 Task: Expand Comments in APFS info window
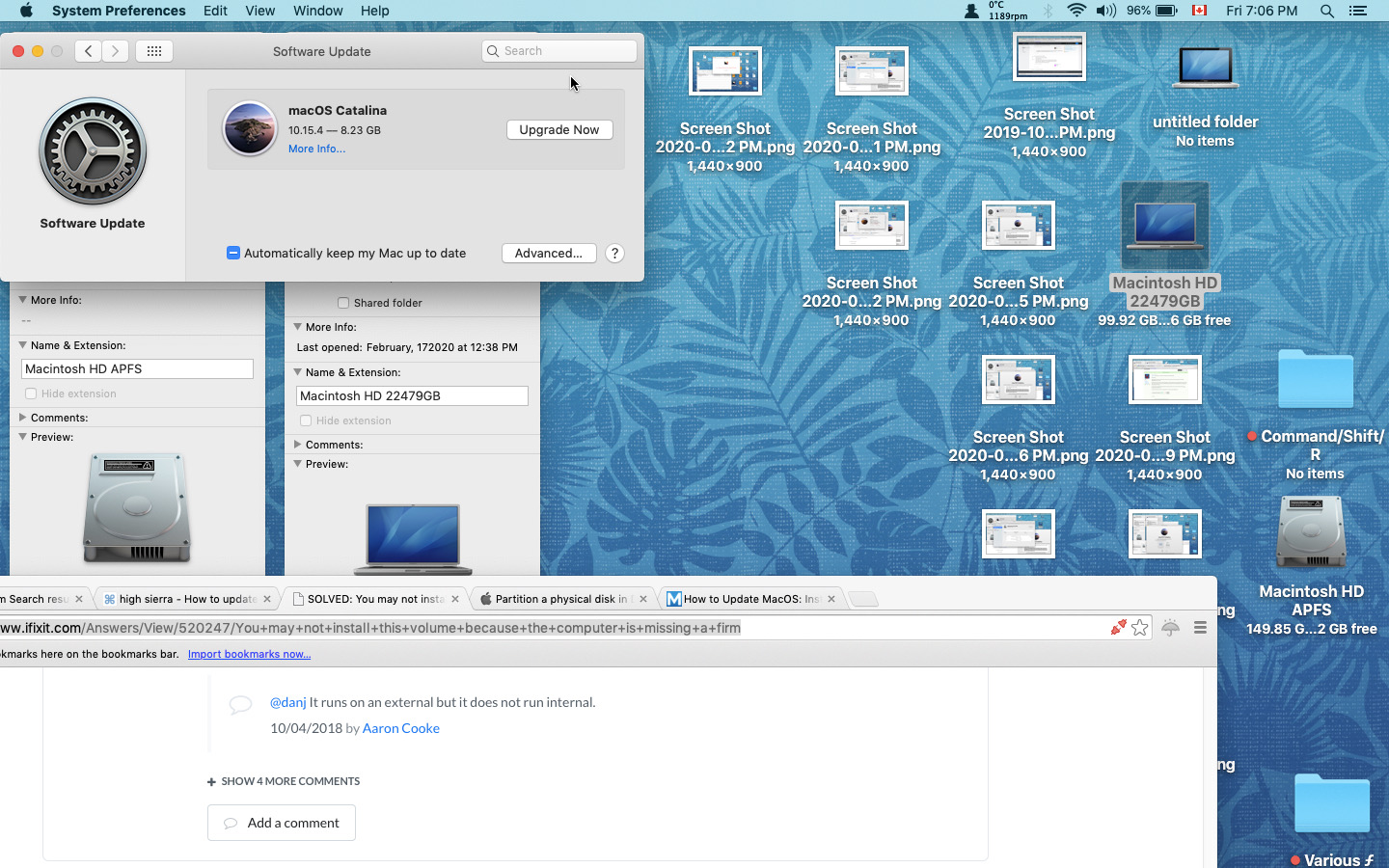[22, 418]
